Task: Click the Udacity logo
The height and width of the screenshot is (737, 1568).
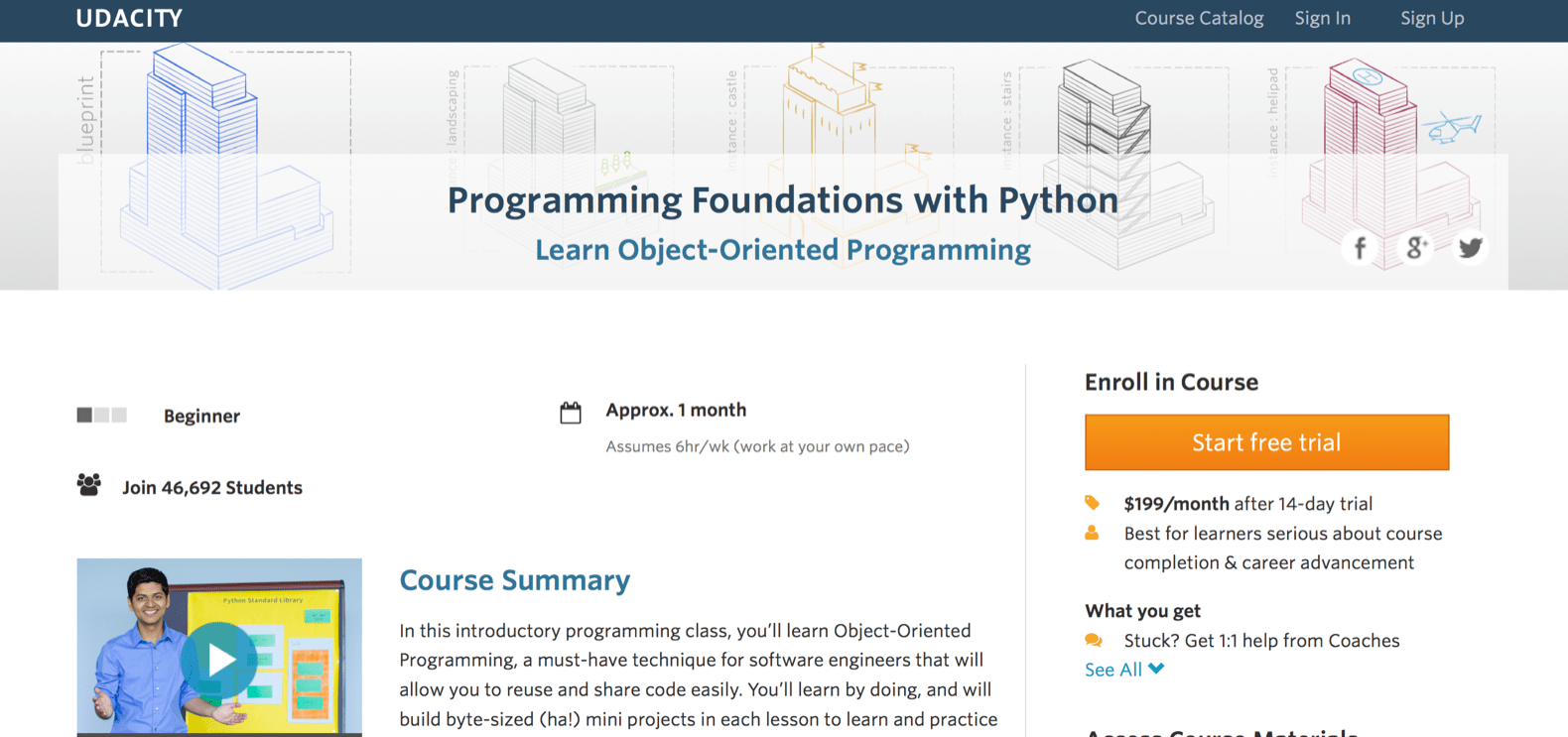Action: (129, 18)
